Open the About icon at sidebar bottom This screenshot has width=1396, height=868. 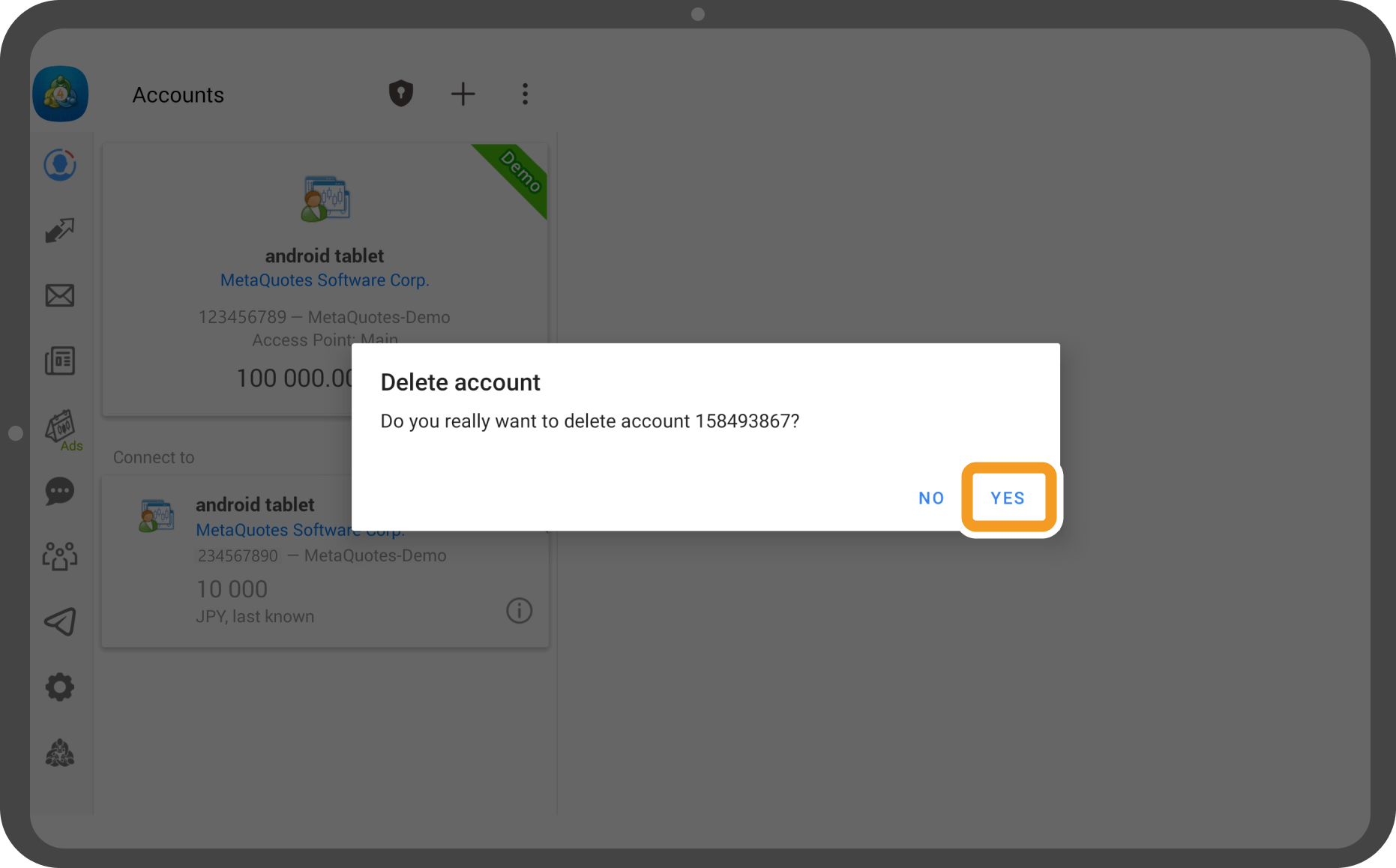[x=60, y=753]
